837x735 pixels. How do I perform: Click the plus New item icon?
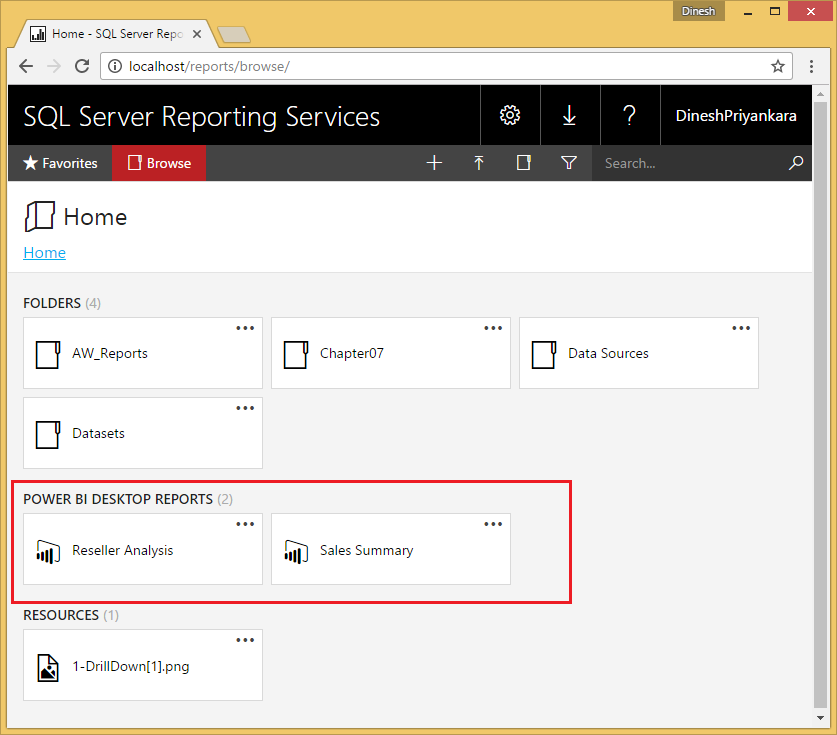pos(435,163)
